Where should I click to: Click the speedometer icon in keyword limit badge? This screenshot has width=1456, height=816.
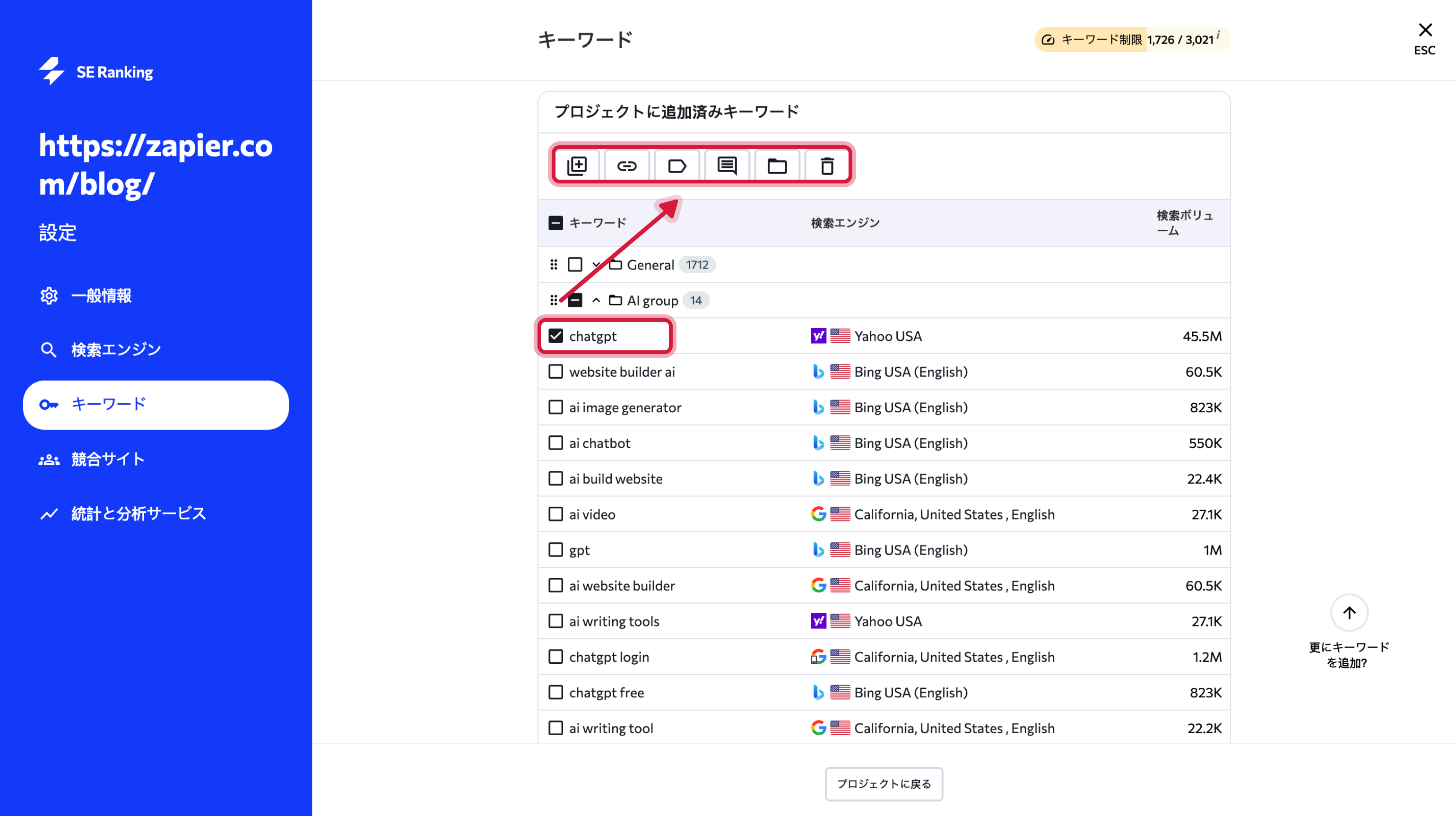coord(1048,40)
